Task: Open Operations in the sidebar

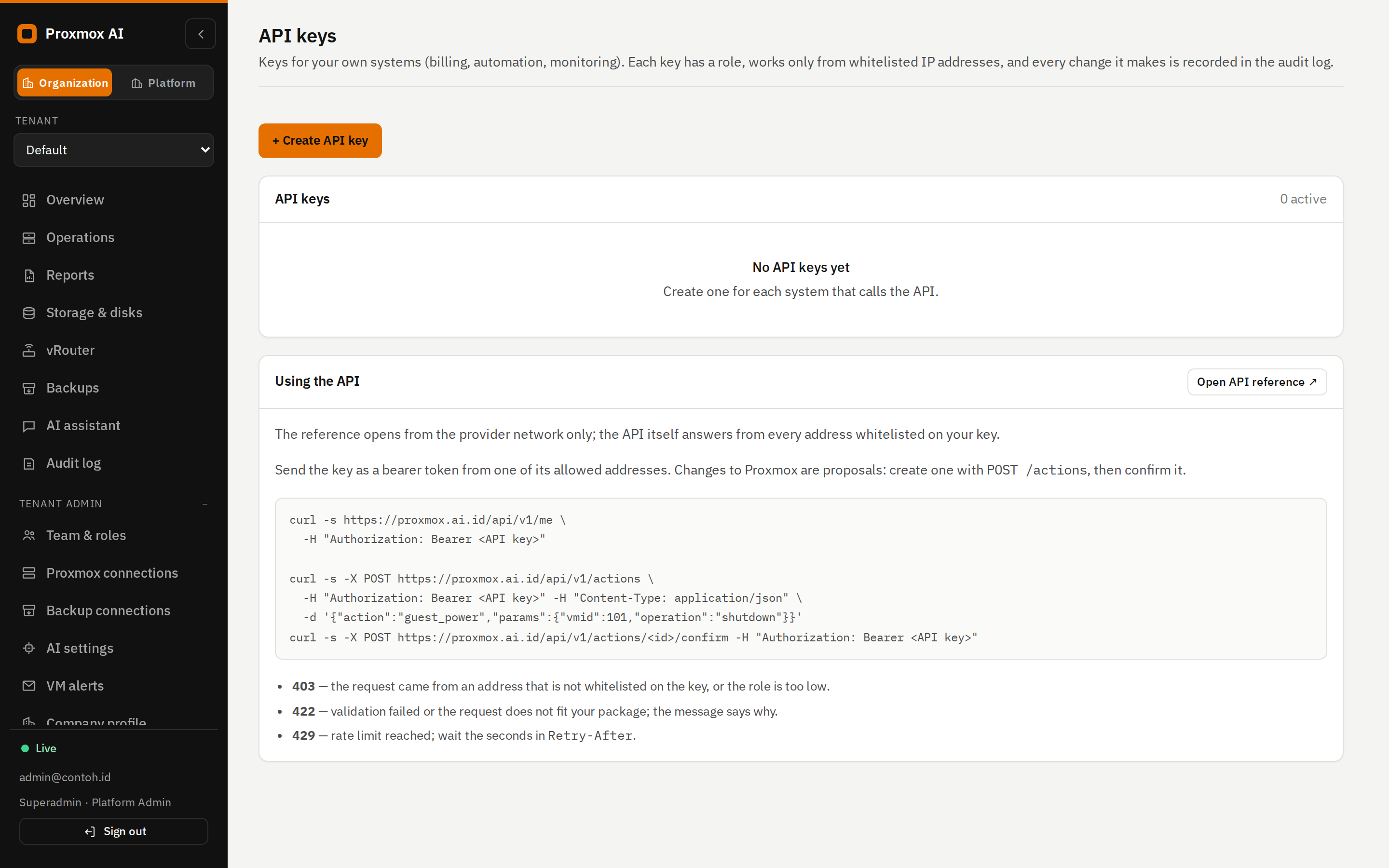Action: (x=114, y=238)
